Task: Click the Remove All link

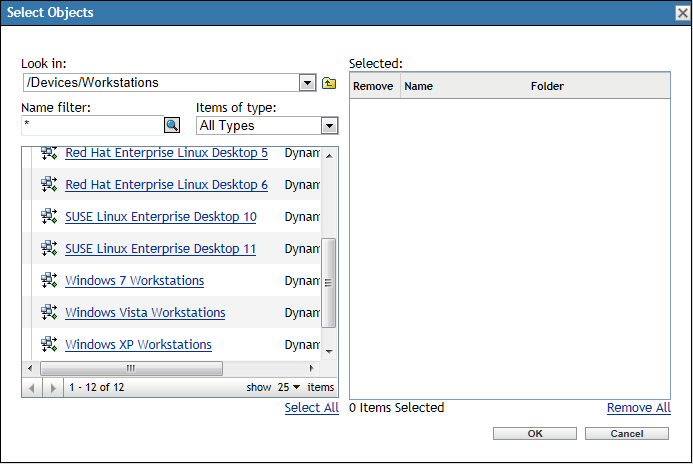Action: (639, 407)
